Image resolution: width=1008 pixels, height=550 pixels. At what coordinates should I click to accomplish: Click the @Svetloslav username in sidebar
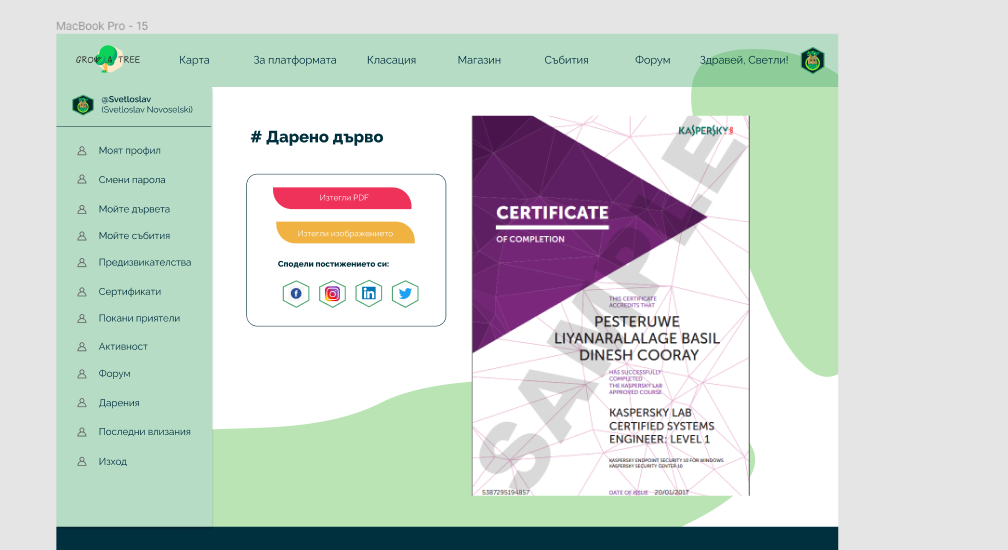point(126,99)
